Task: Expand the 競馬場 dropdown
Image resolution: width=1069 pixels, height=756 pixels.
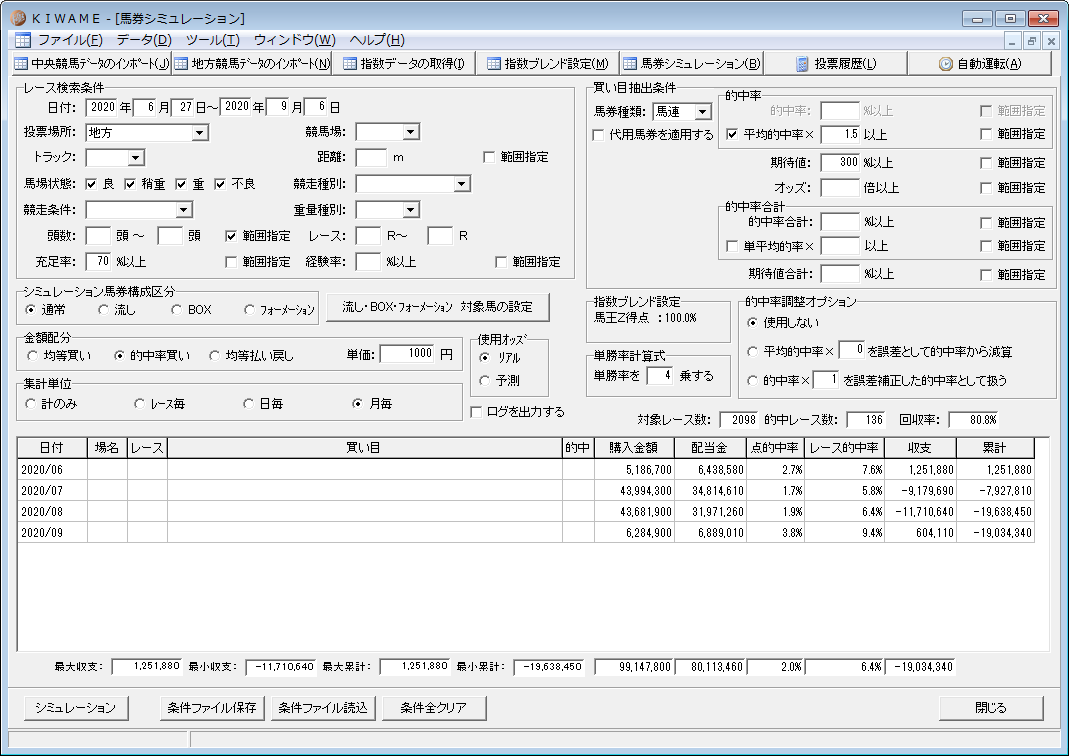Action: coord(410,132)
